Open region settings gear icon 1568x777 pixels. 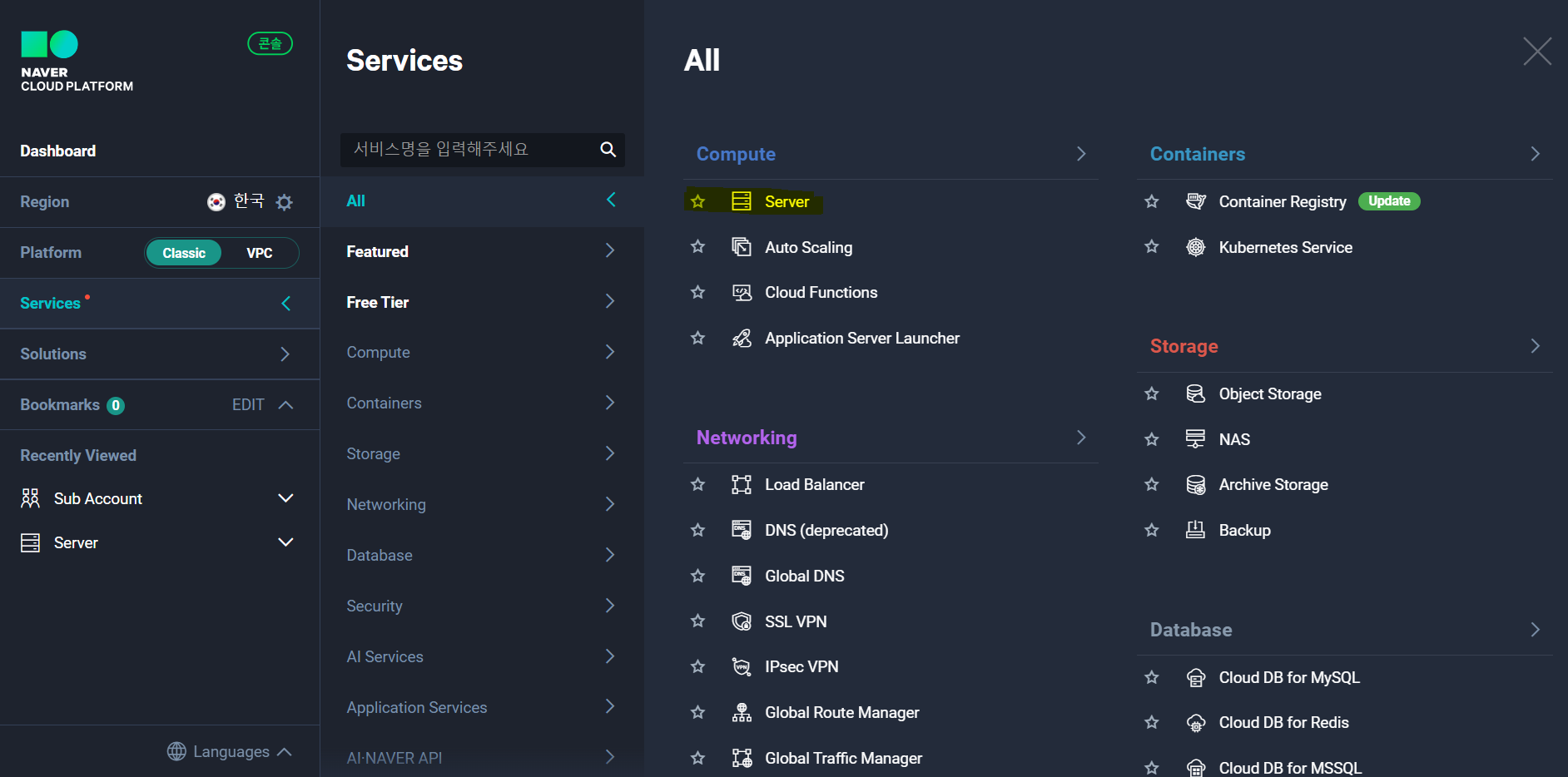284,202
